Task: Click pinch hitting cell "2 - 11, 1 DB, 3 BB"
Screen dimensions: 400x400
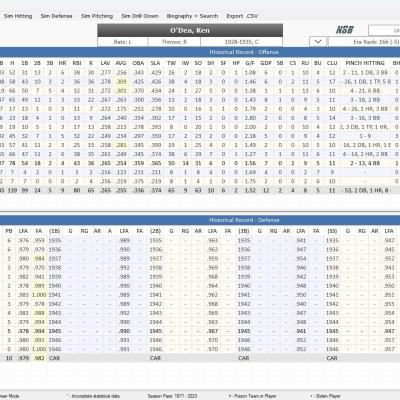Action: [x=364, y=72]
